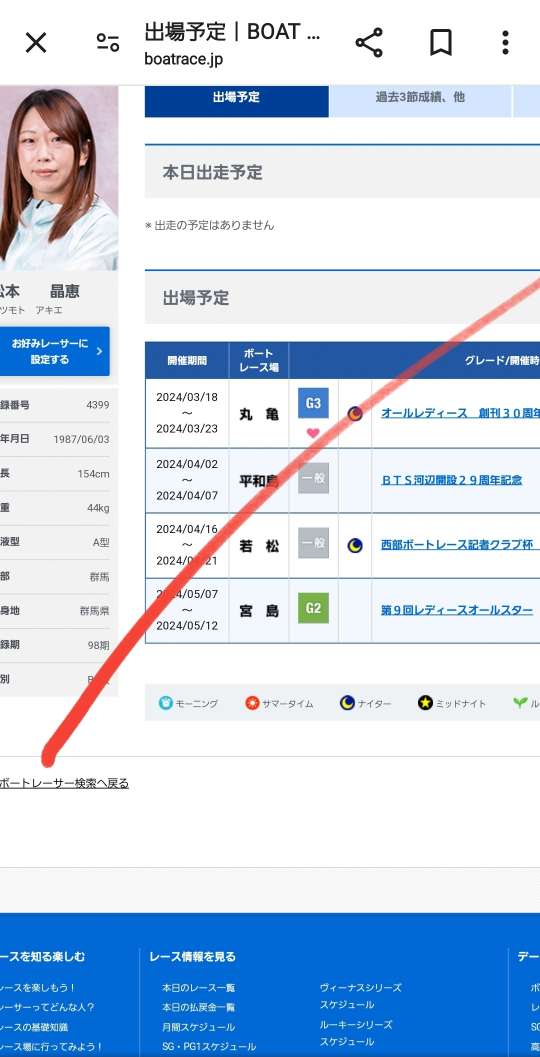Open 月間スケジュール footer link

pyautogui.click(x=198, y=1027)
